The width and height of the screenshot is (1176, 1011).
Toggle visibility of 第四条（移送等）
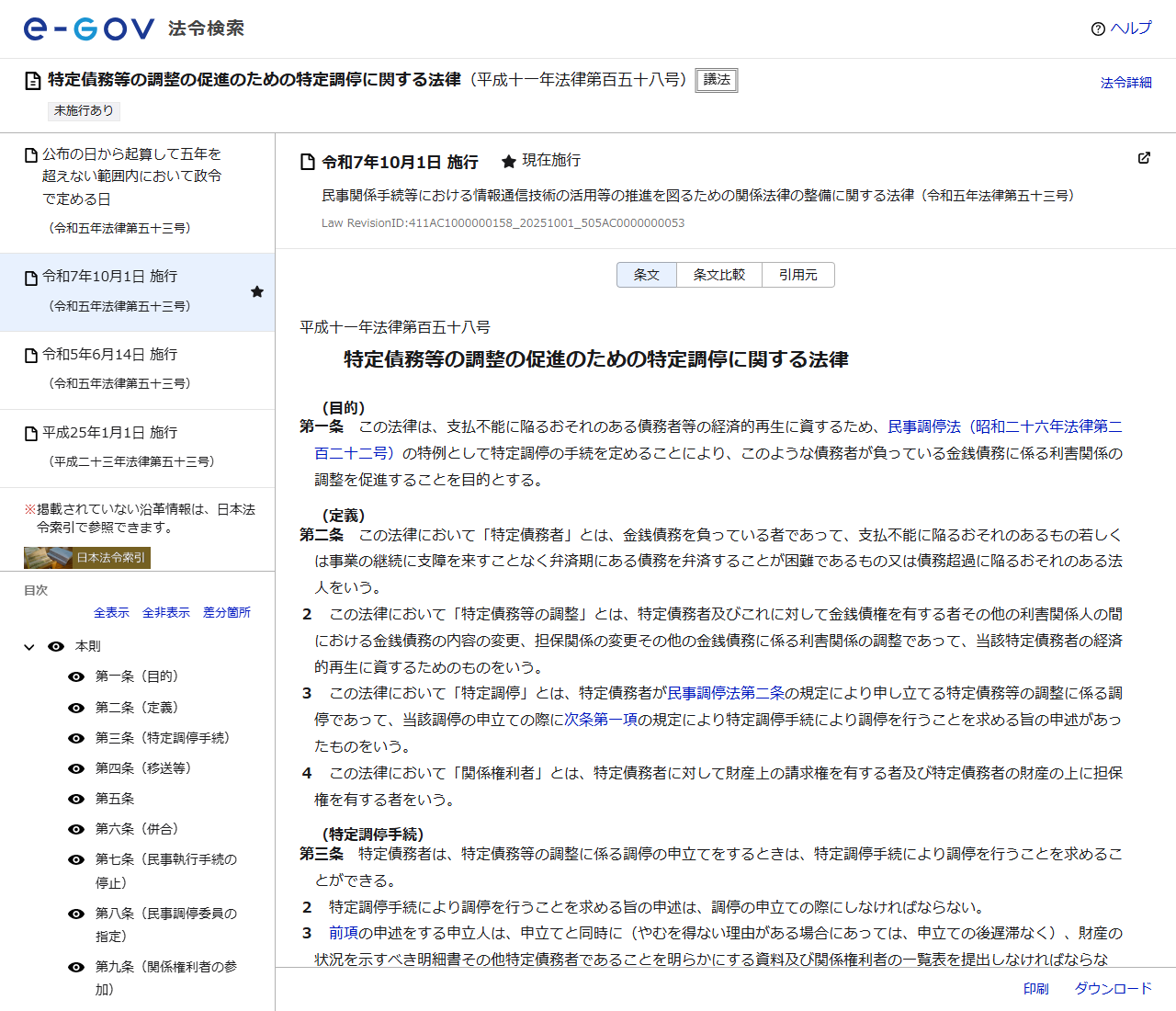click(x=76, y=768)
